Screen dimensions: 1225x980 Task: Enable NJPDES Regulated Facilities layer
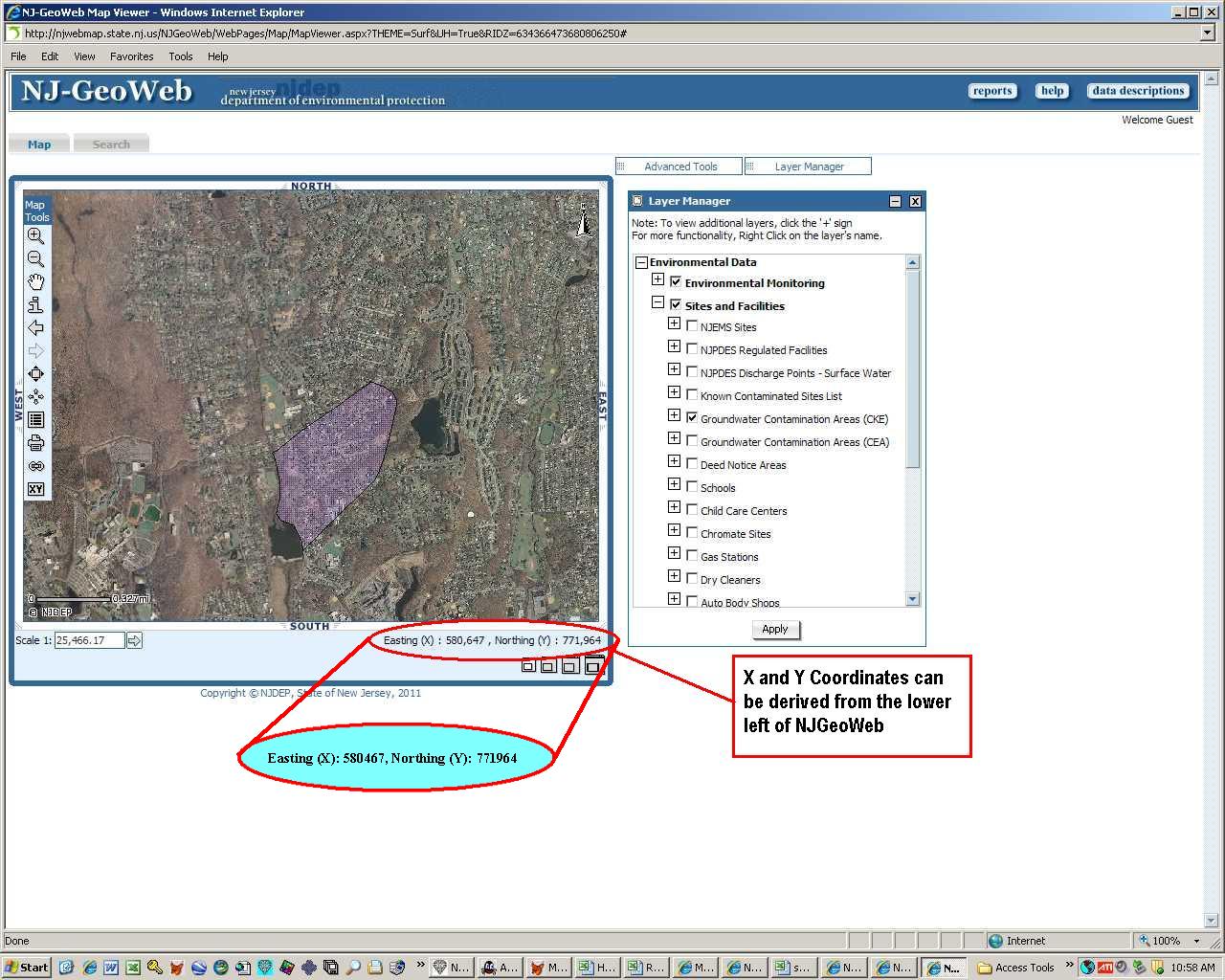coord(692,349)
